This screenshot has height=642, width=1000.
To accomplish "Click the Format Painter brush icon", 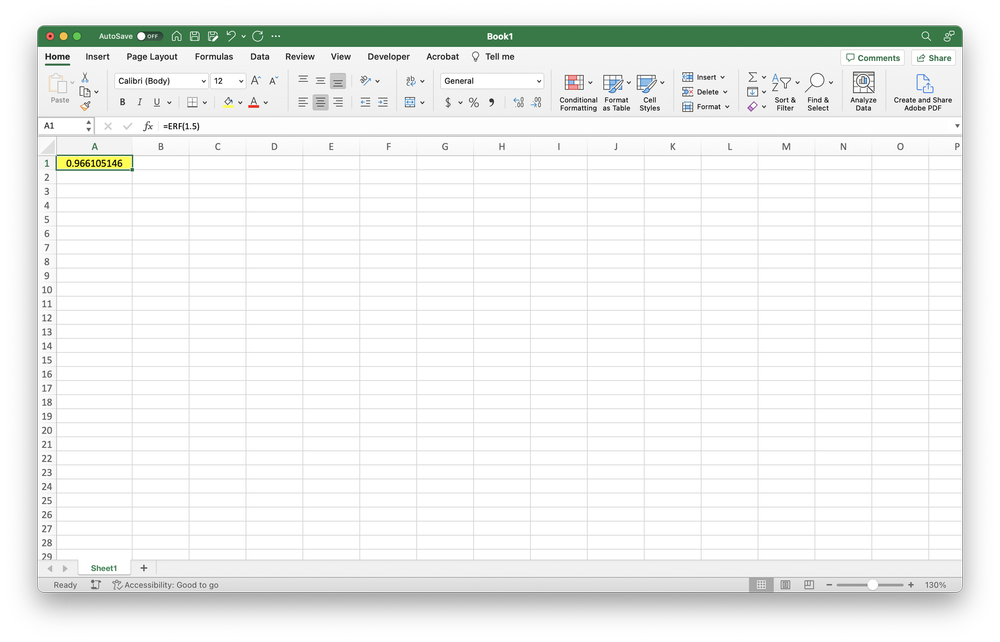I will tap(85, 106).
